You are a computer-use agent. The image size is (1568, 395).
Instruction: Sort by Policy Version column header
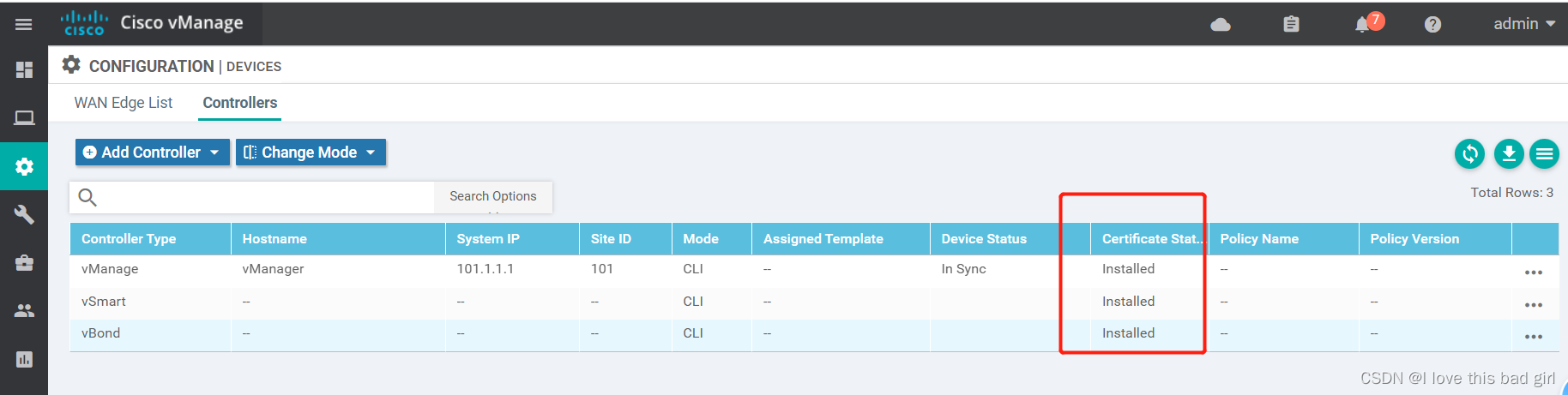(x=1435, y=239)
